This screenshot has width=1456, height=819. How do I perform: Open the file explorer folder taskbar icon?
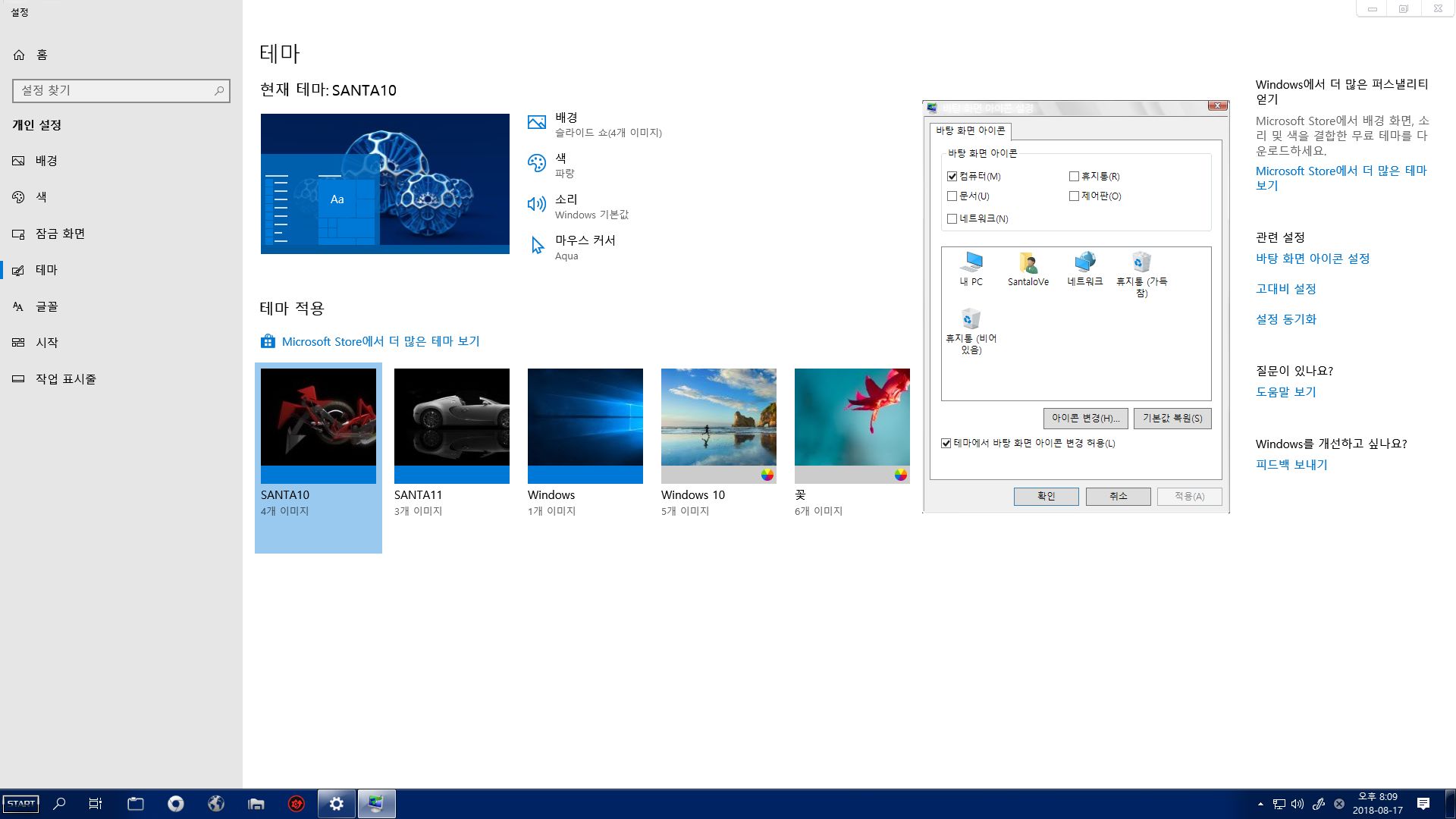[x=136, y=804]
